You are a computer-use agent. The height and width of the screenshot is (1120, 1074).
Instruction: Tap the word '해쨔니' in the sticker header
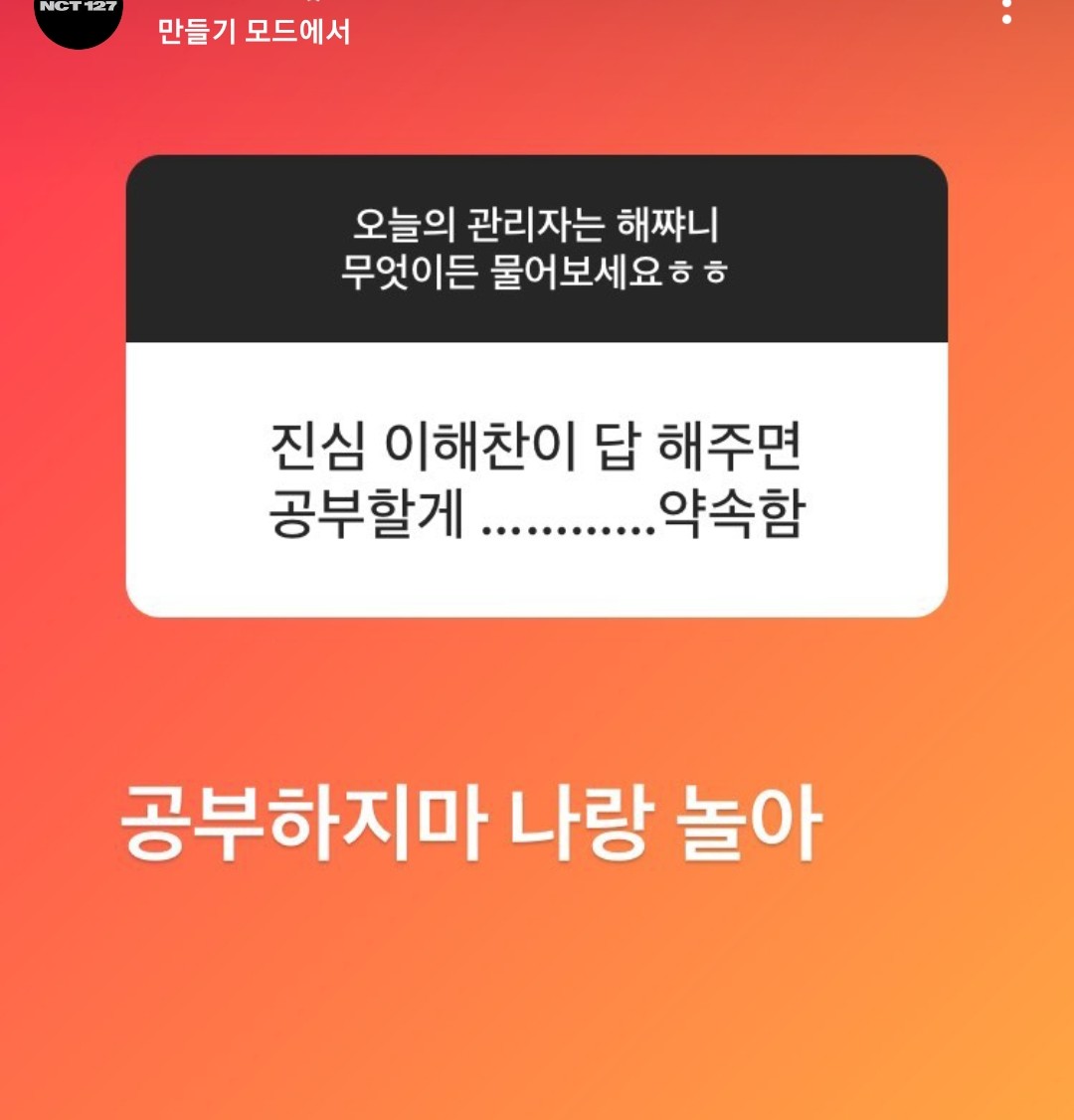point(667,224)
